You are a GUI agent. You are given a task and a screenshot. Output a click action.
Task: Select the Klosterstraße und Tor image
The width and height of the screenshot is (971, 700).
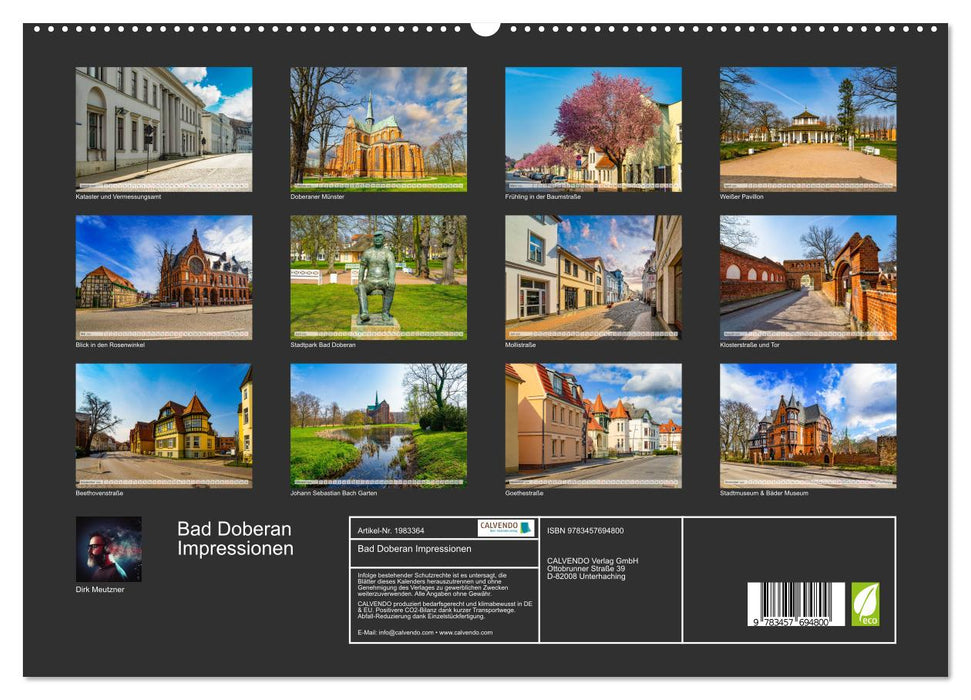coord(806,277)
